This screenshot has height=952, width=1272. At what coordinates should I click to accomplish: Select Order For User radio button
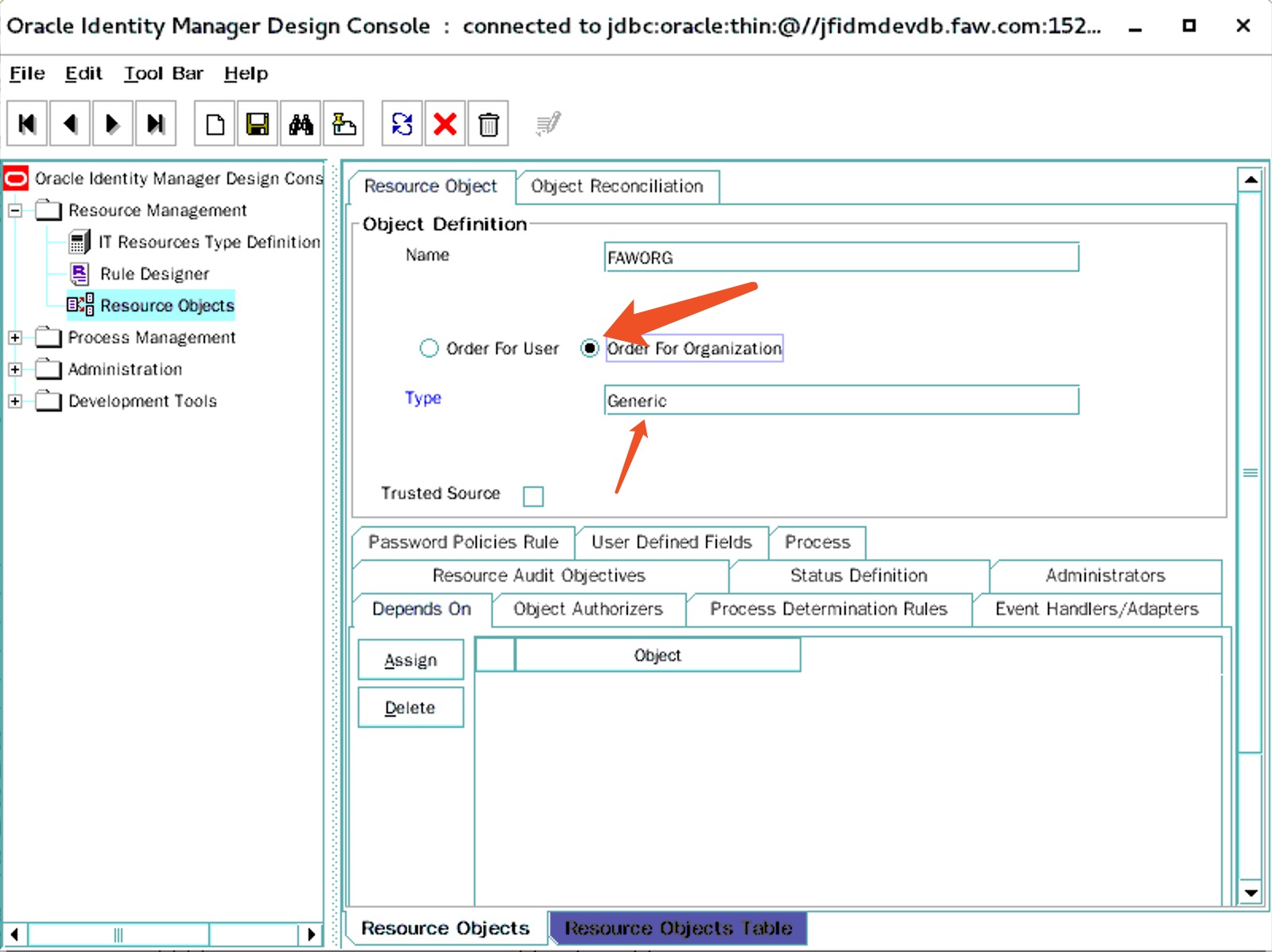429,348
